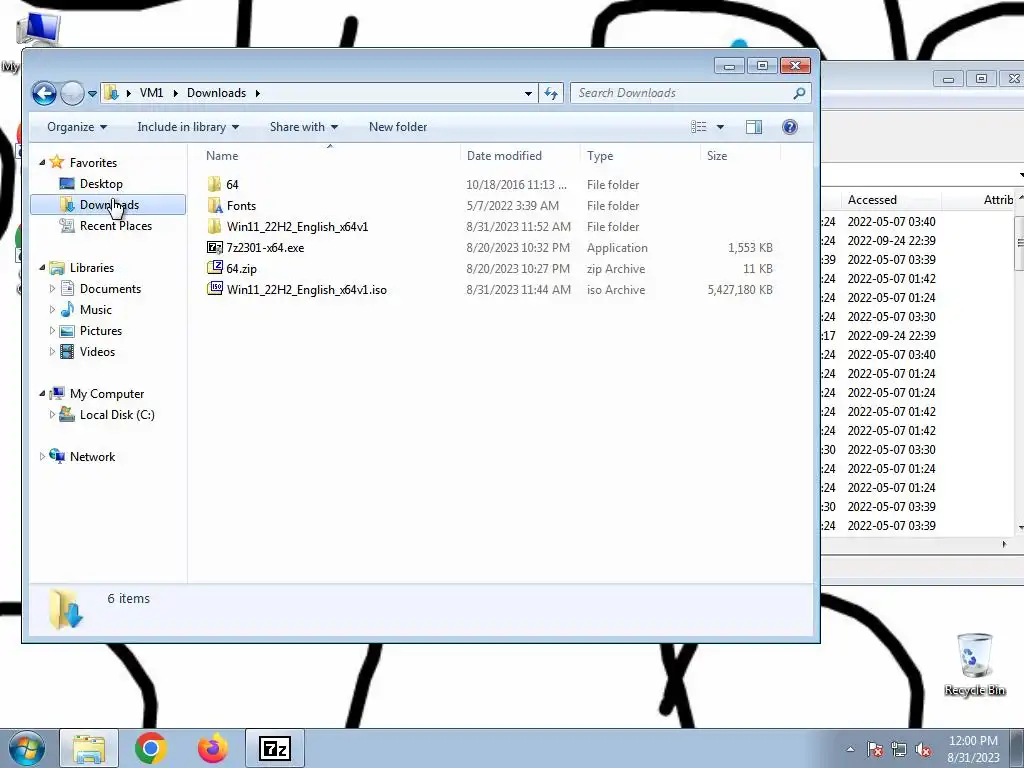Open the Share with menu
This screenshot has height=768, width=1024.
[x=304, y=127]
